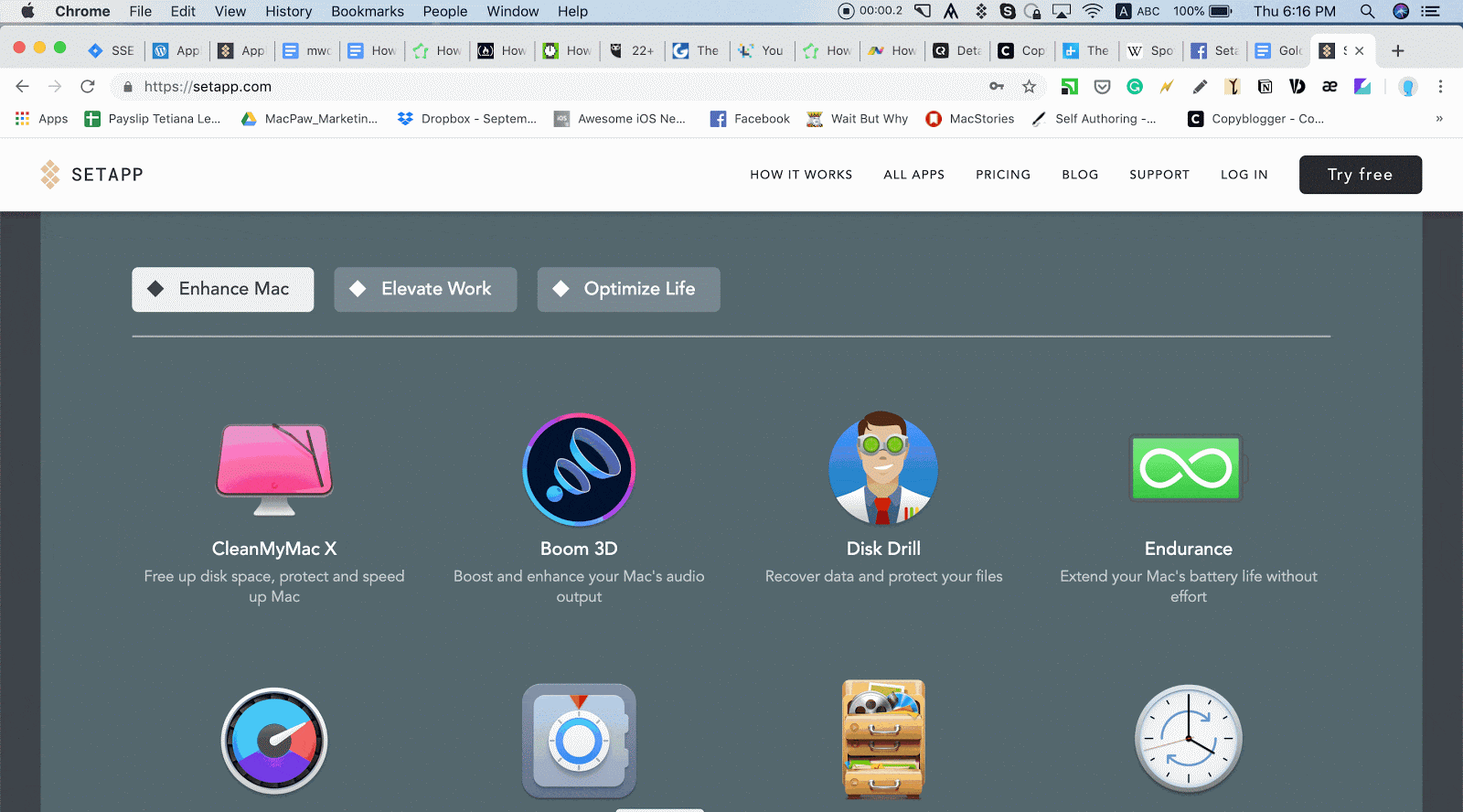Visit the BLOG link

[x=1080, y=175]
